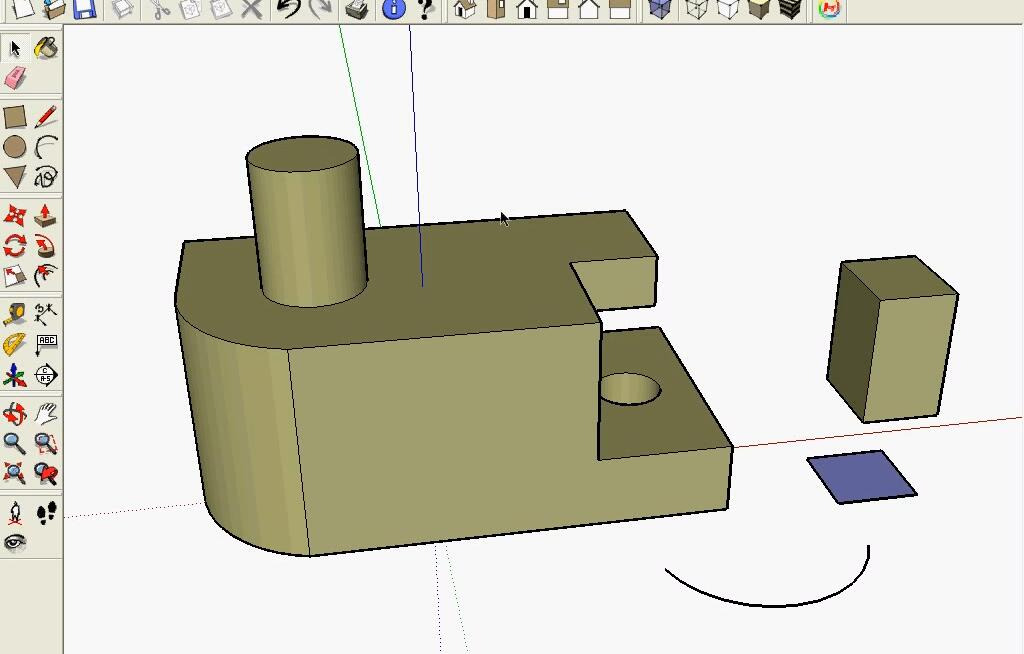Click the Zoom Extents tool
The width and height of the screenshot is (1024, 654).
pos(15,473)
